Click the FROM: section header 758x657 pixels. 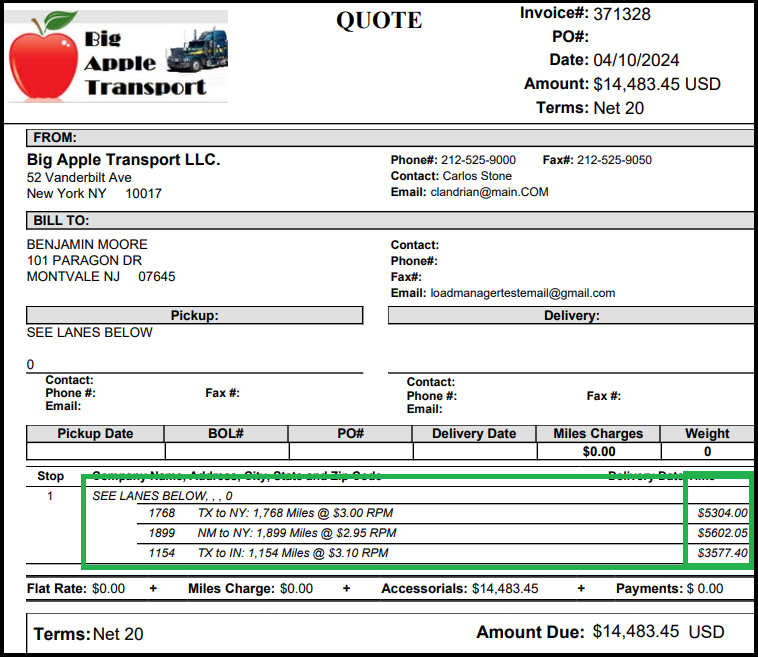(390, 138)
